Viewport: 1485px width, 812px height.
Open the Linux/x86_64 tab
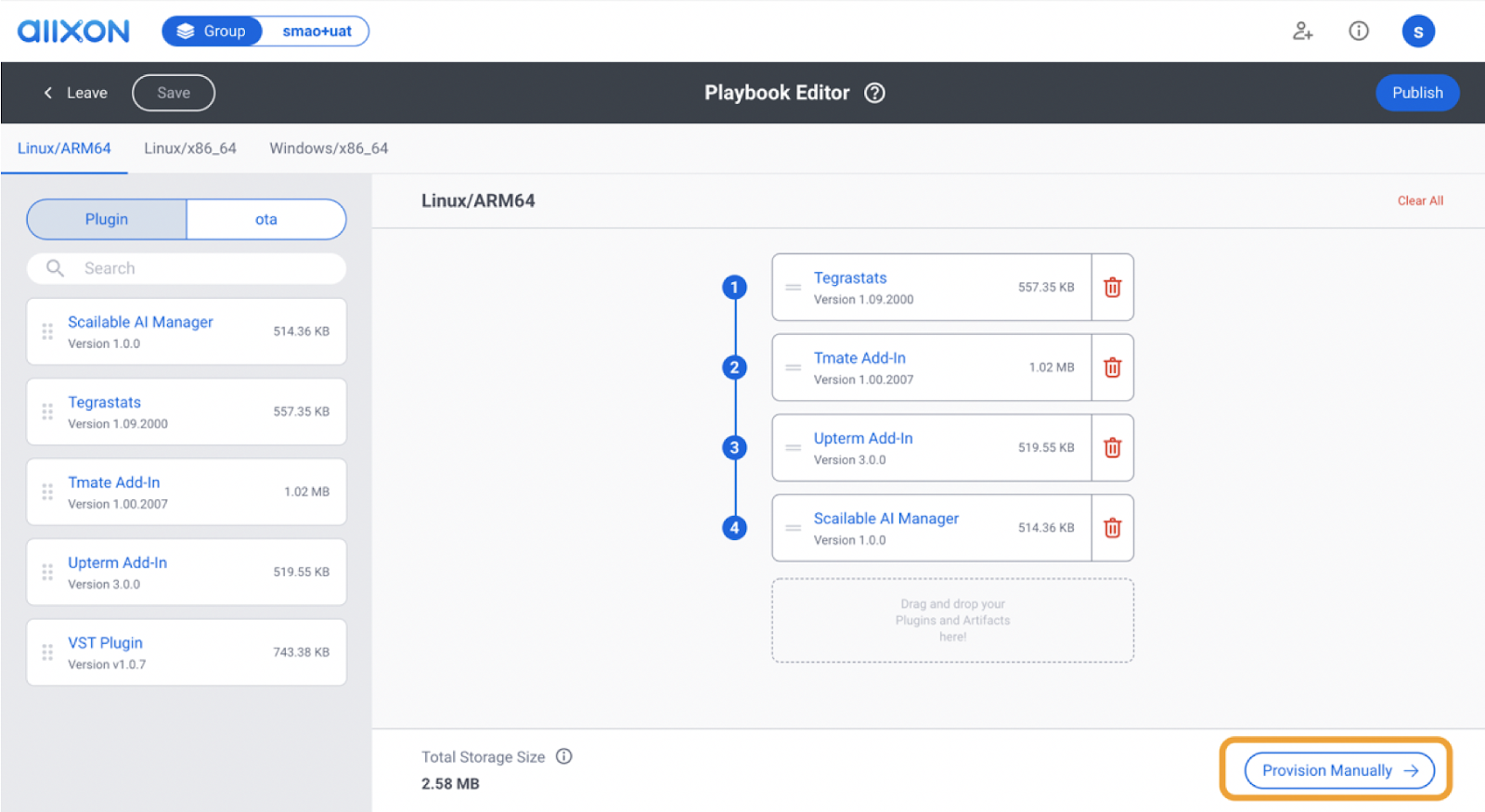[190, 148]
